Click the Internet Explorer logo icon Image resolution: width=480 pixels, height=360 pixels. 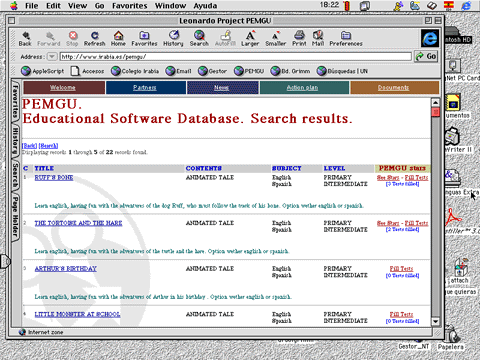coord(430,38)
